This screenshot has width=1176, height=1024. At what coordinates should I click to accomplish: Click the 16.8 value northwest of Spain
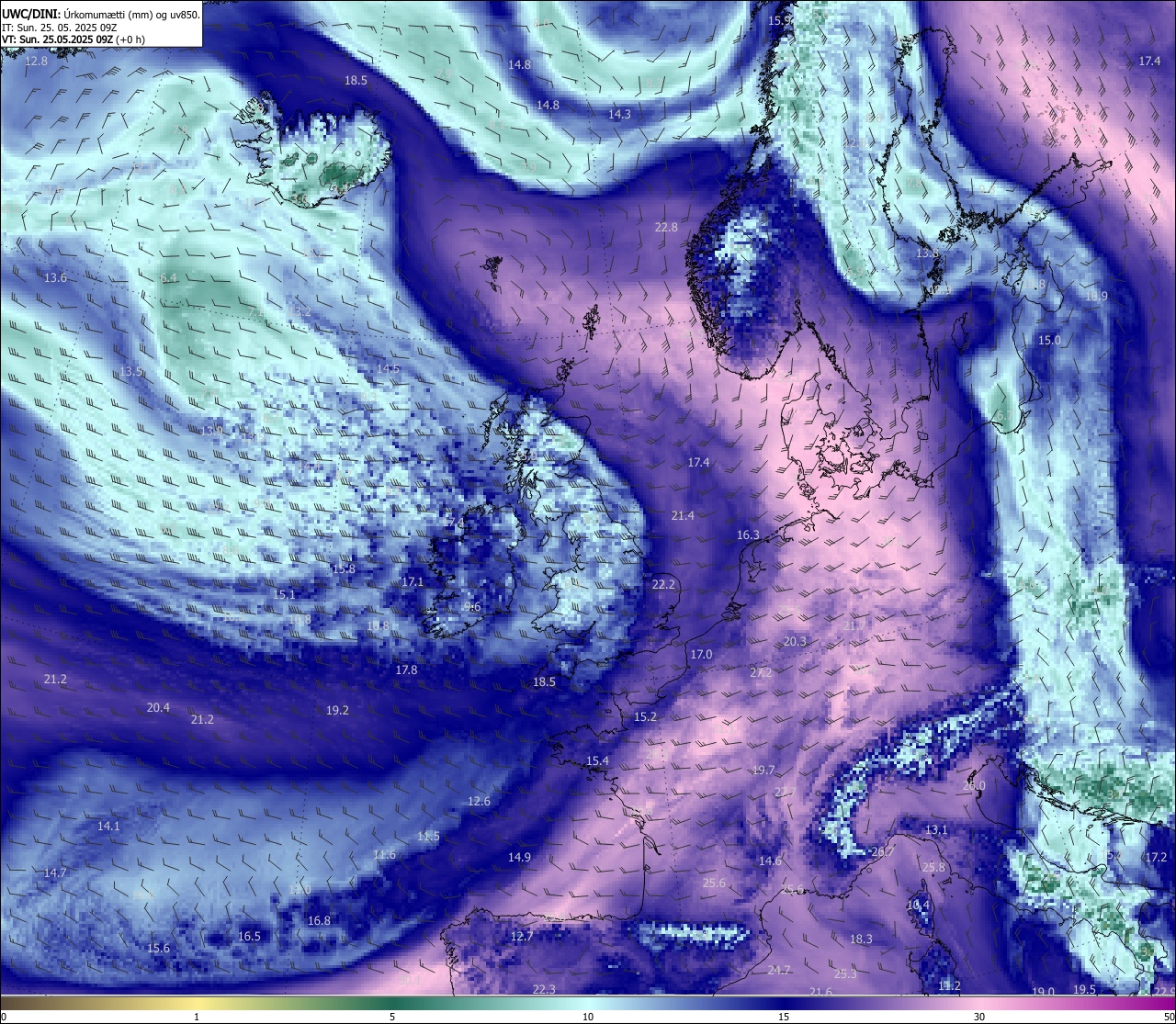[319, 921]
